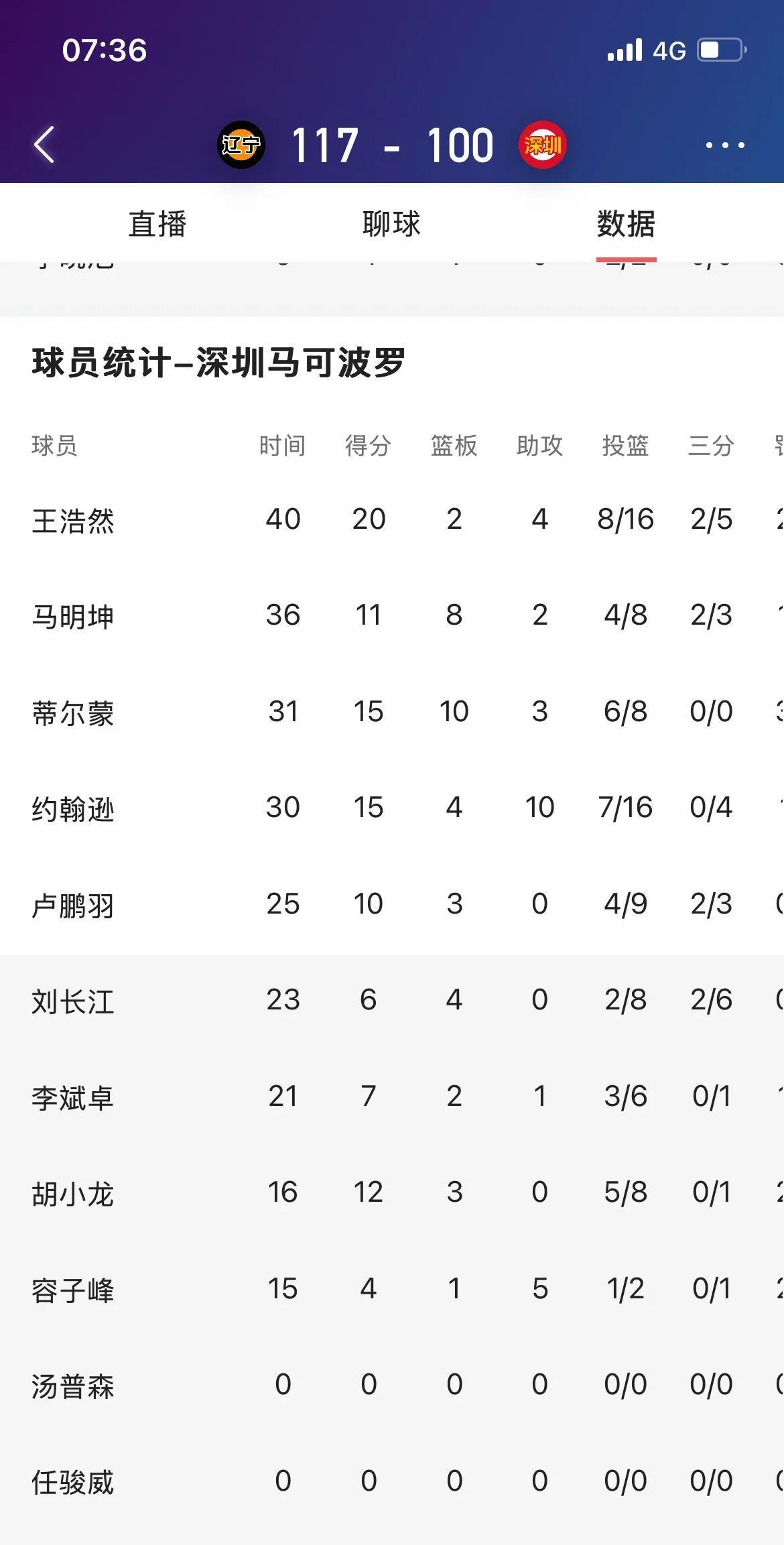The image size is (784, 1545).
Task: Sort by the 助攻 column
Action: 540,444
